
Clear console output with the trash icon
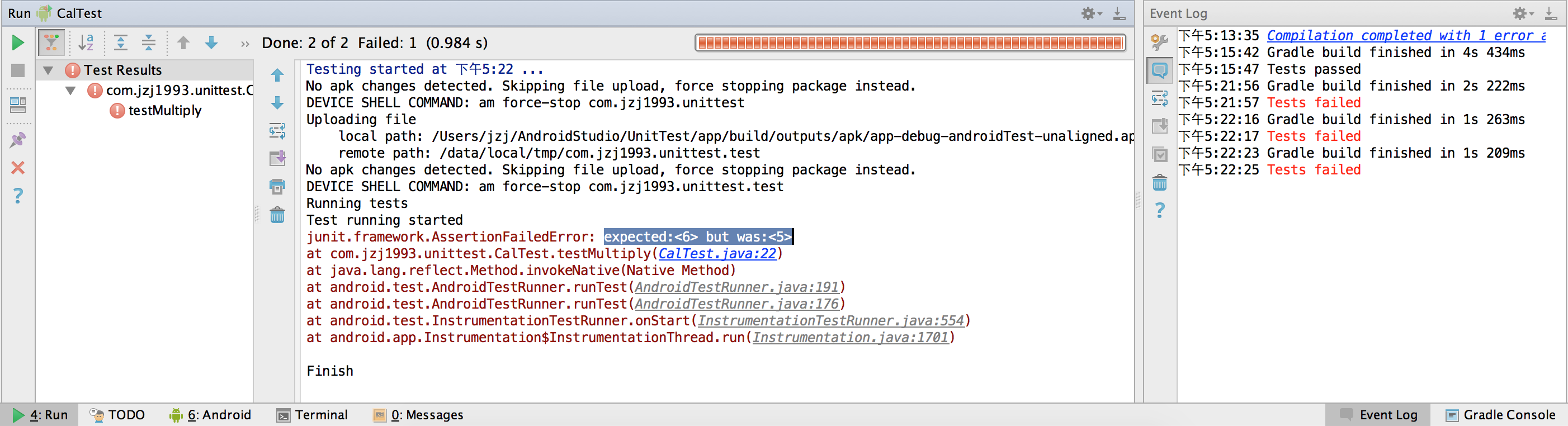[277, 215]
